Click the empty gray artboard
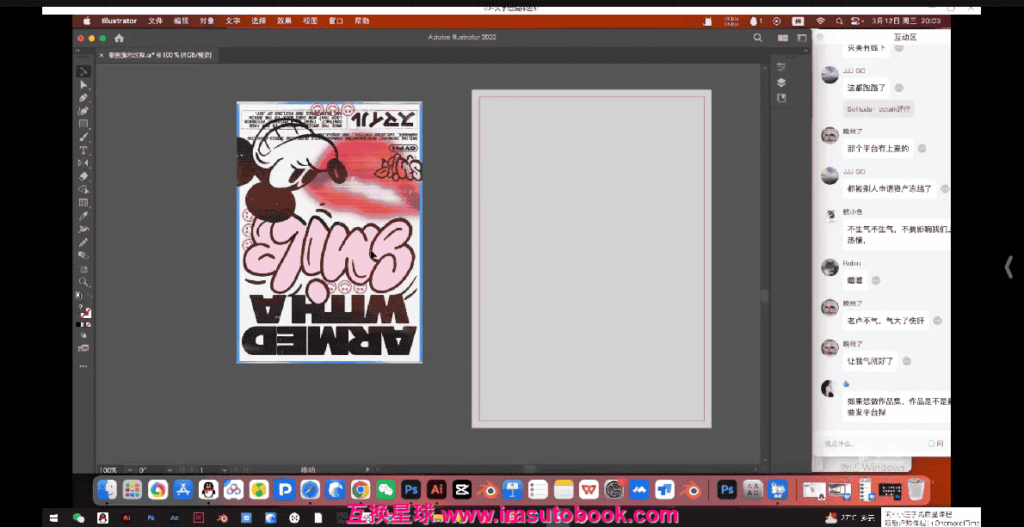The image size is (1024, 527). click(x=591, y=259)
